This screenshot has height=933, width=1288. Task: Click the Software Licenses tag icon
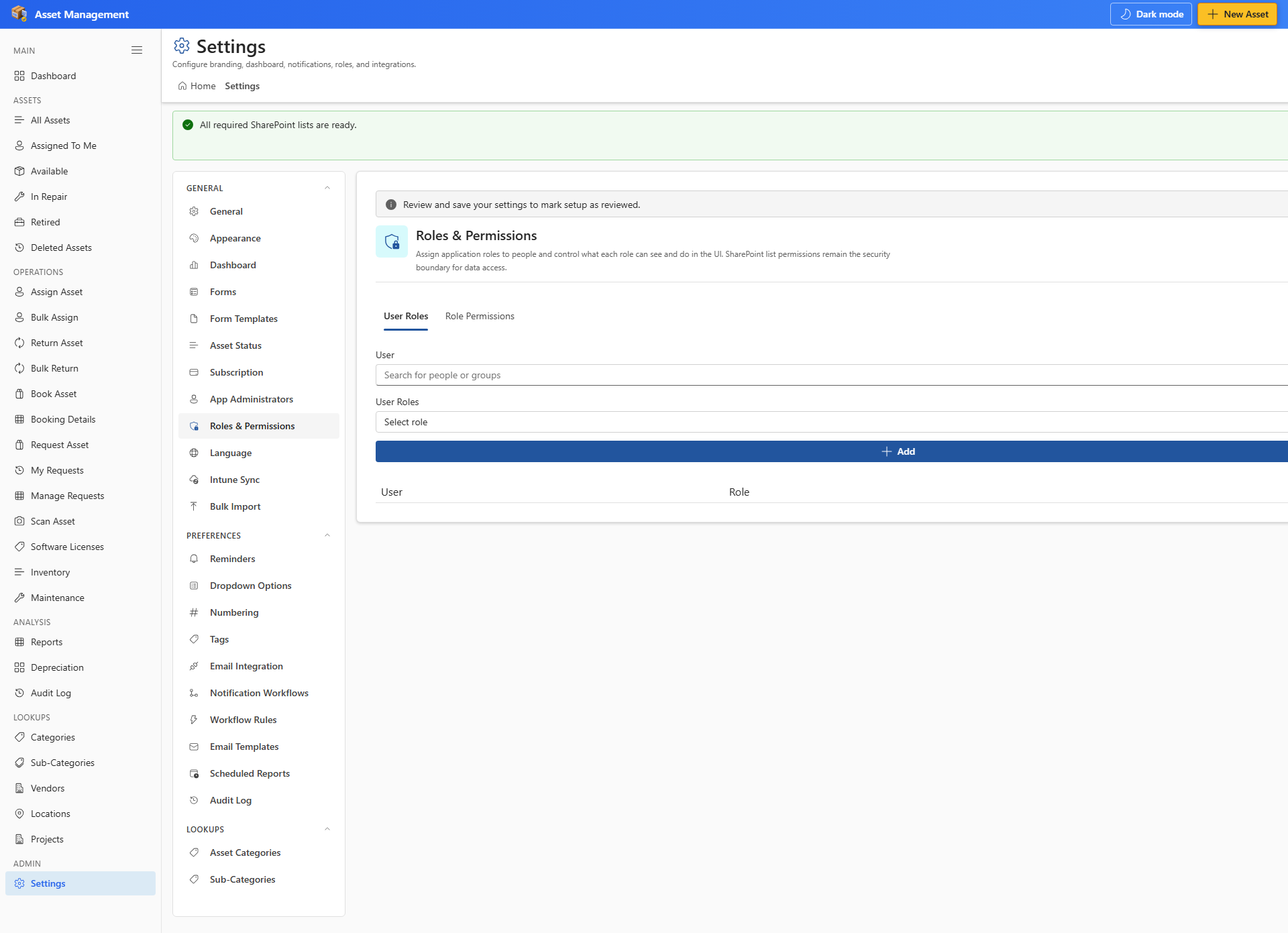(19, 547)
